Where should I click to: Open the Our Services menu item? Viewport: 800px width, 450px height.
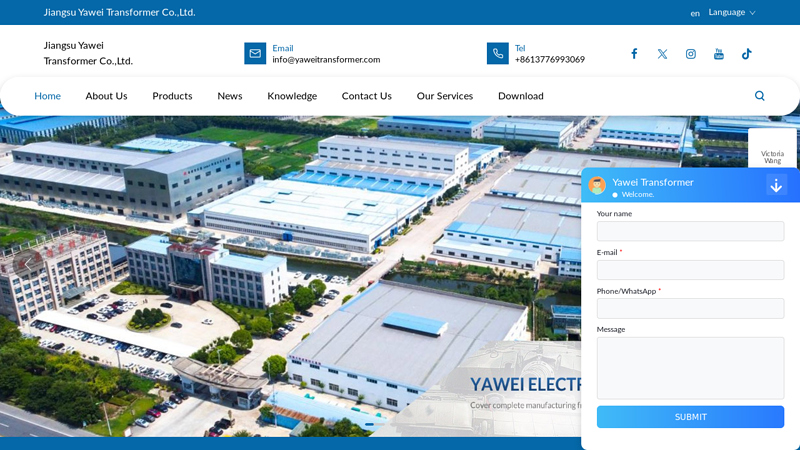(x=444, y=96)
